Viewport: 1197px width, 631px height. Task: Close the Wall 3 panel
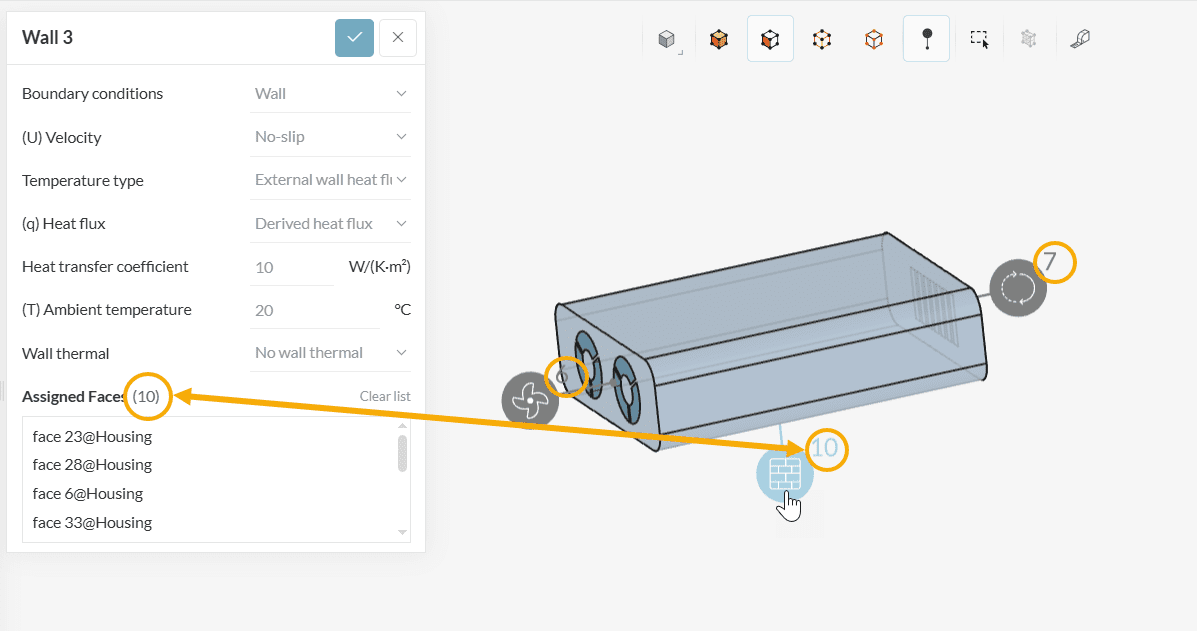click(398, 38)
